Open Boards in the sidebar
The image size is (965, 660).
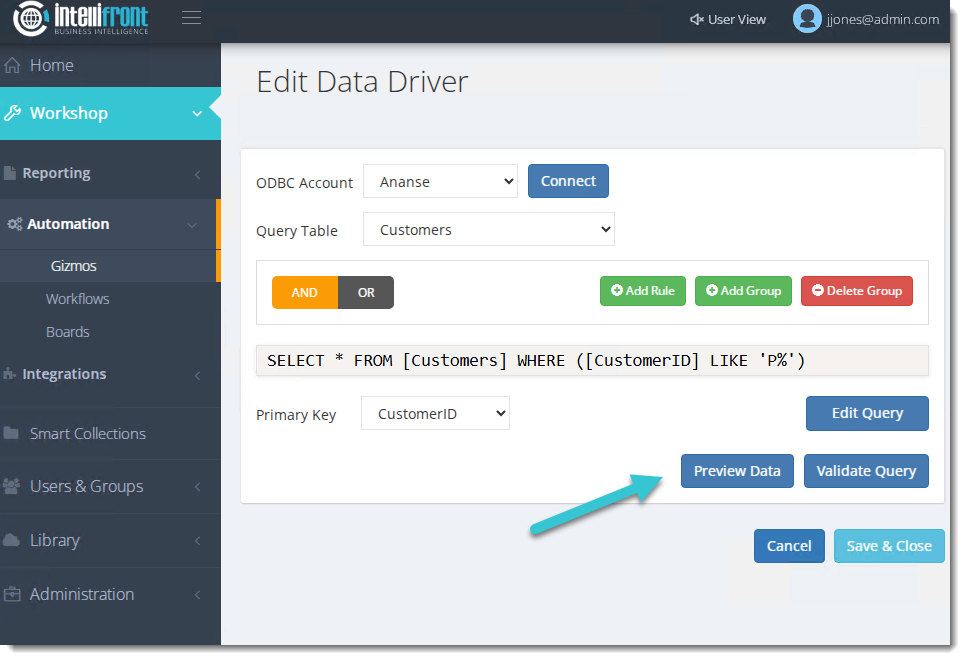pos(68,332)
